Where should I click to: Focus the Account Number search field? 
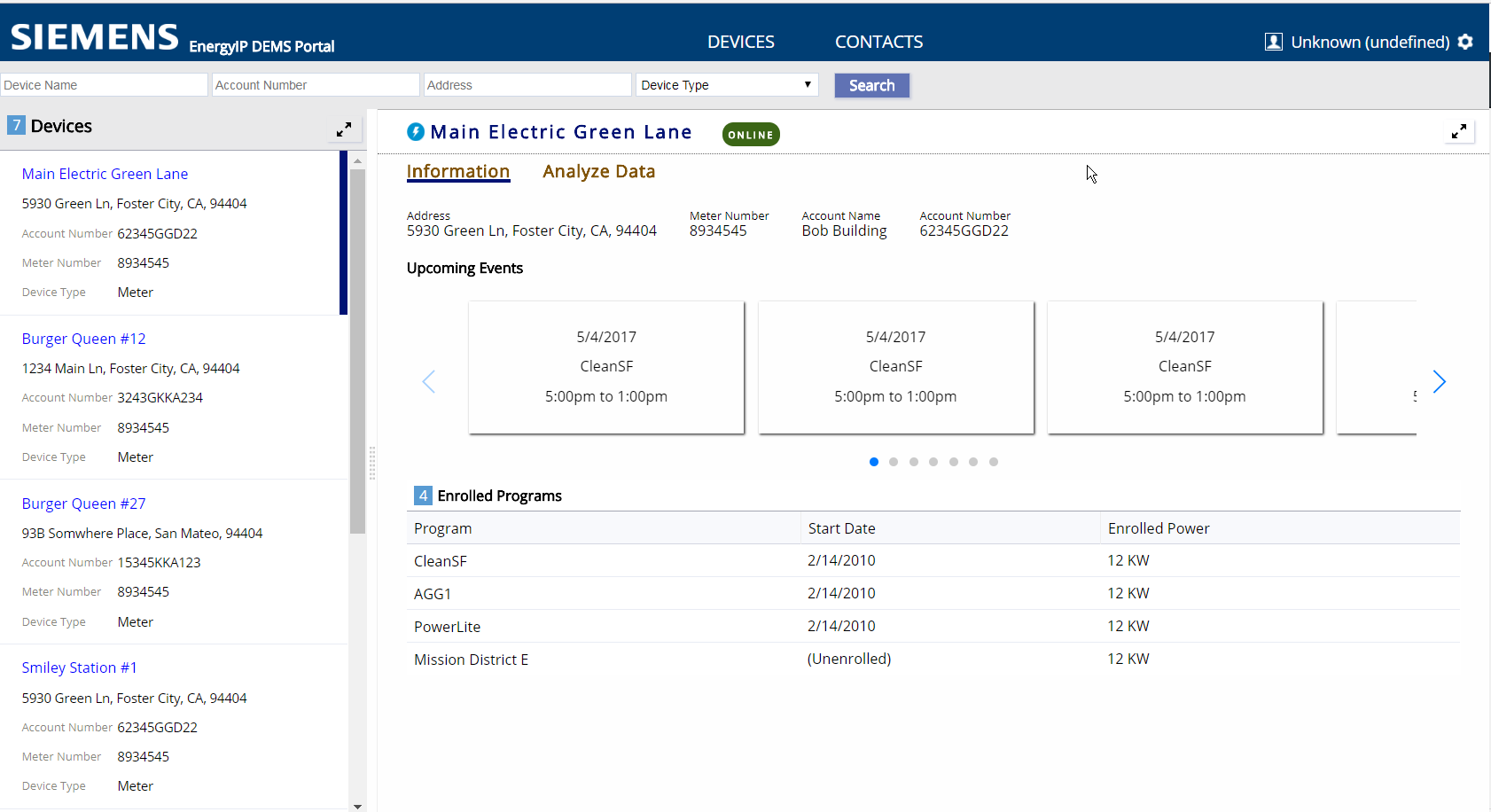pyautogui.click(x=316, y=85)
